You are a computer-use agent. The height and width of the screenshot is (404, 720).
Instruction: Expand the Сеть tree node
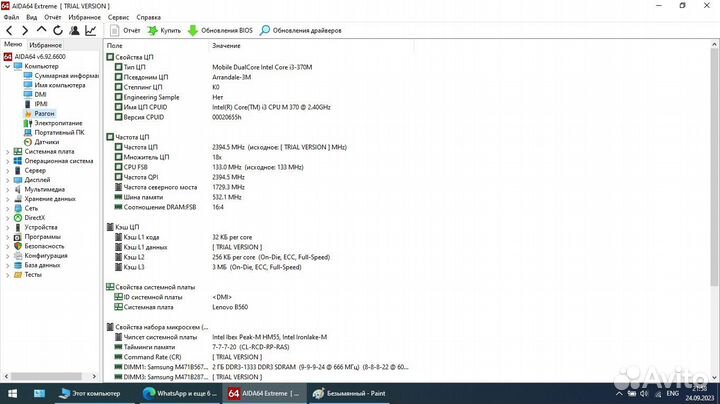click(7, 208)
